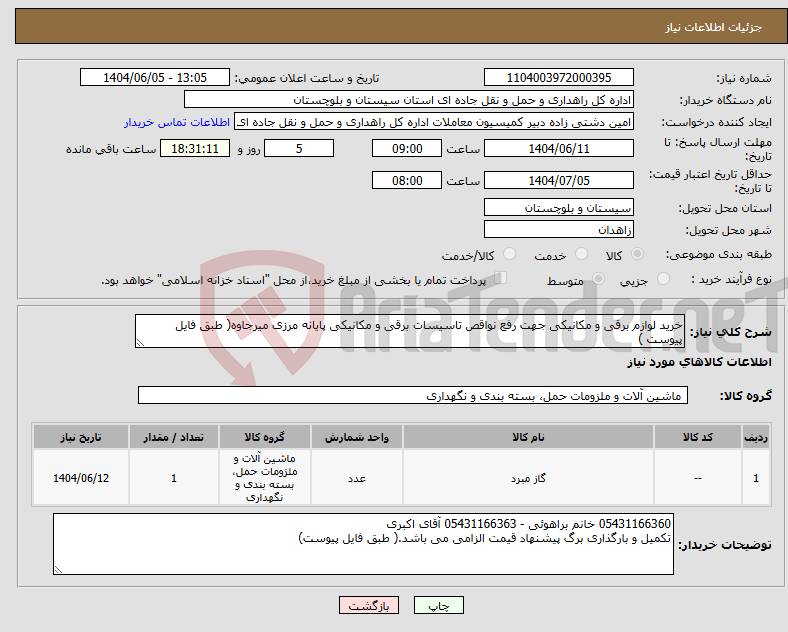Screen dimensions: 788x632
Task: Click the response deadline date 1404/06/11
Action: pos(559,148)
